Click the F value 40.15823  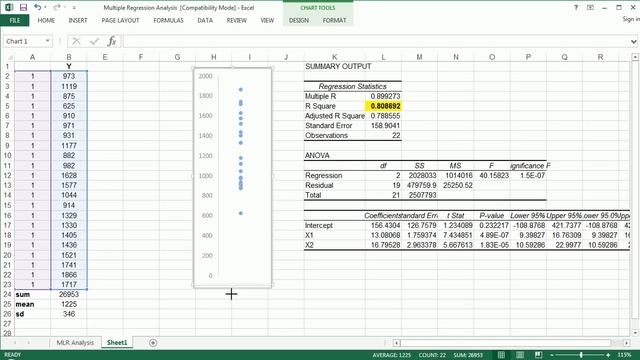[492, 176]
